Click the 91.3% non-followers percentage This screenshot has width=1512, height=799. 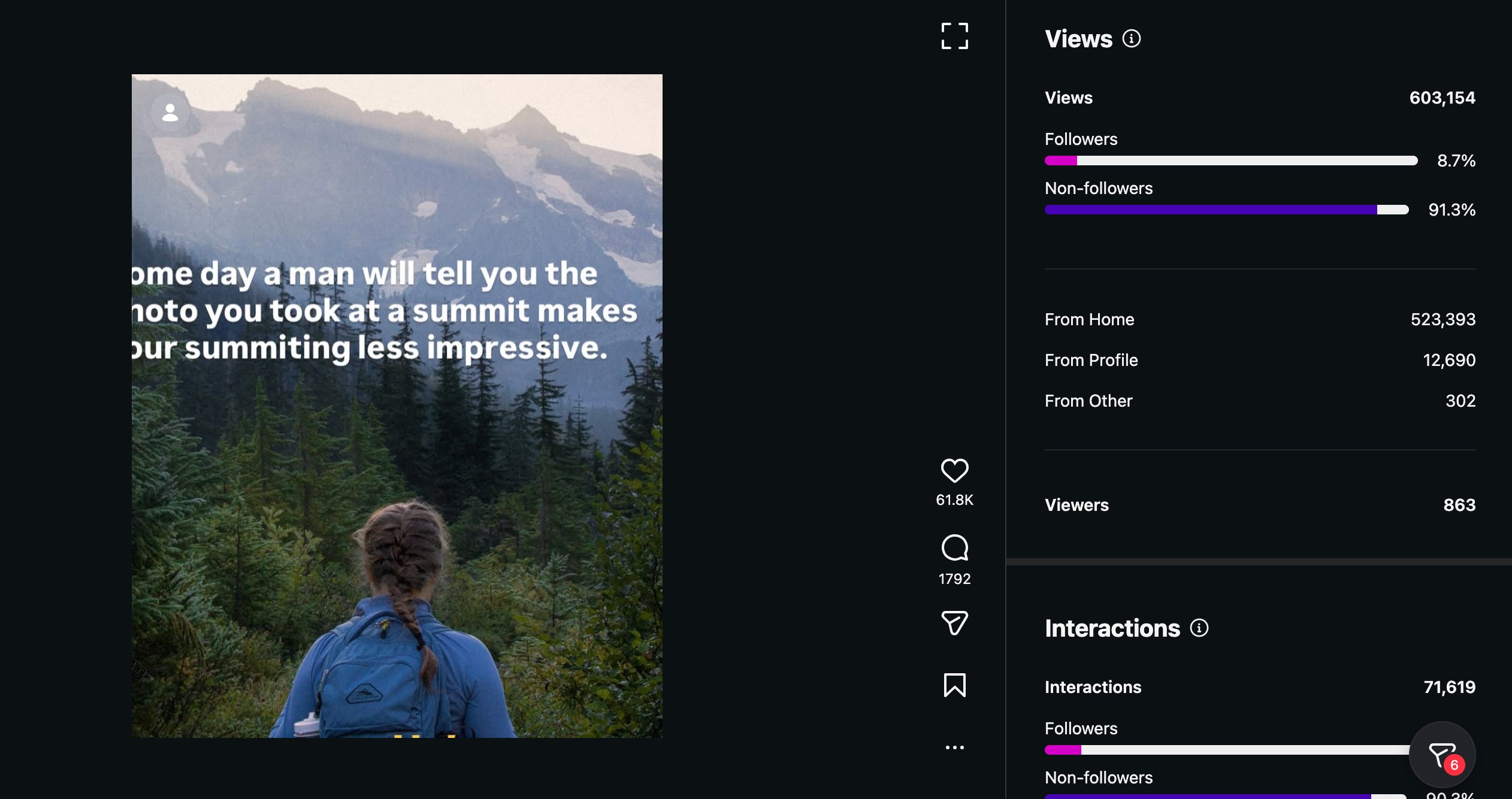pyautogui.click(x=1451, y=210)
